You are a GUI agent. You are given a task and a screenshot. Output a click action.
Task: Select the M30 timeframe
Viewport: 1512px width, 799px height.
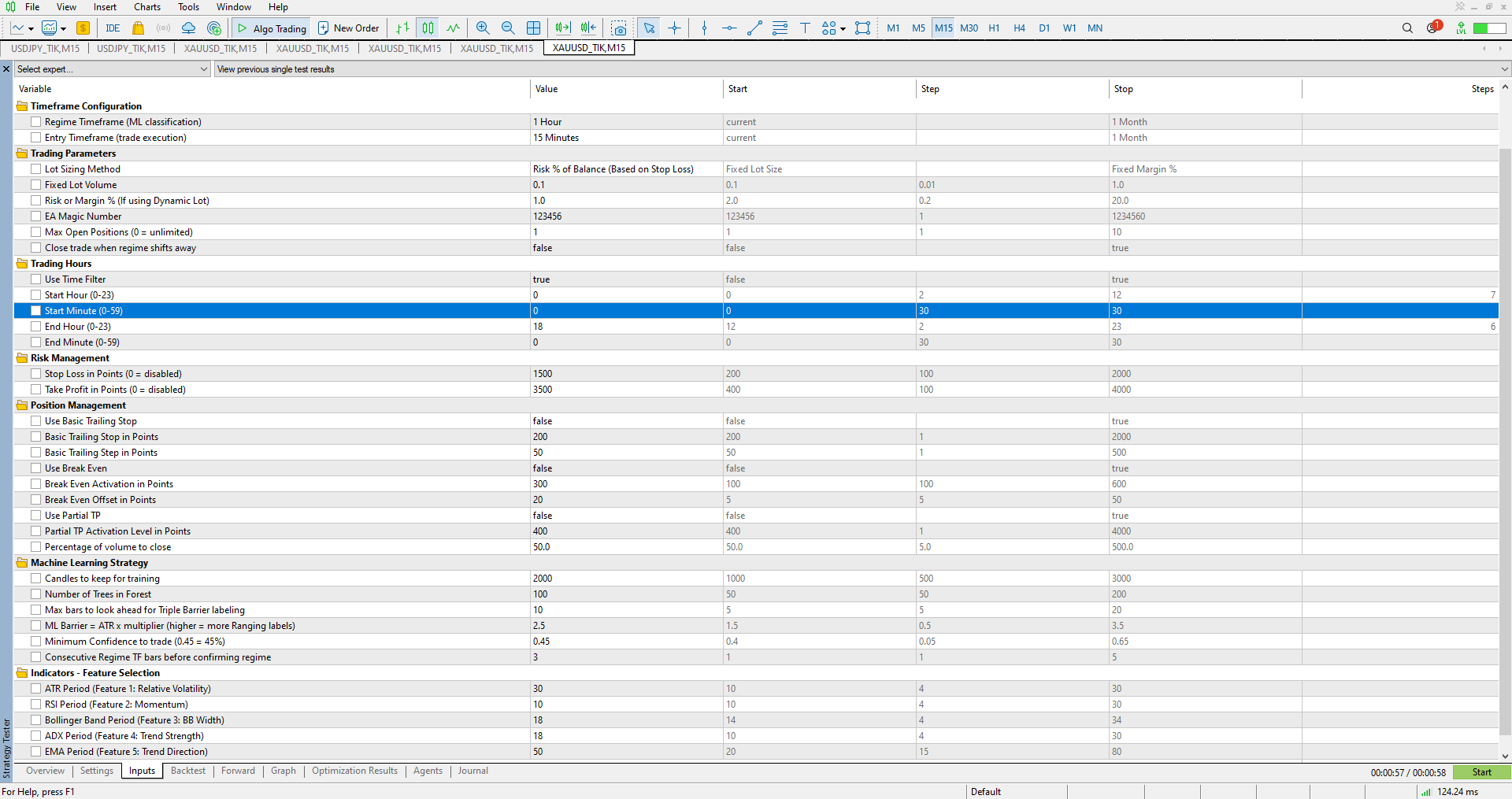click(969, 28)
